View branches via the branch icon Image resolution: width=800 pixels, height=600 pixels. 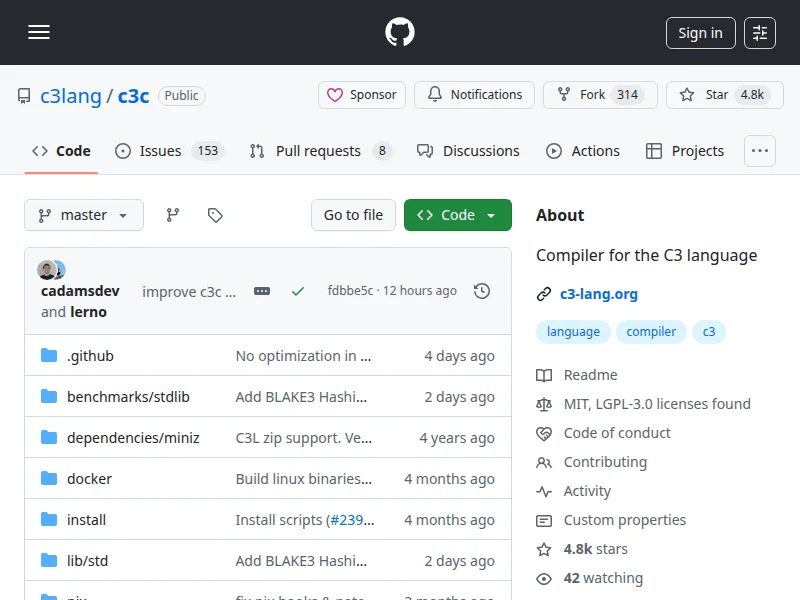pos(173,215)
